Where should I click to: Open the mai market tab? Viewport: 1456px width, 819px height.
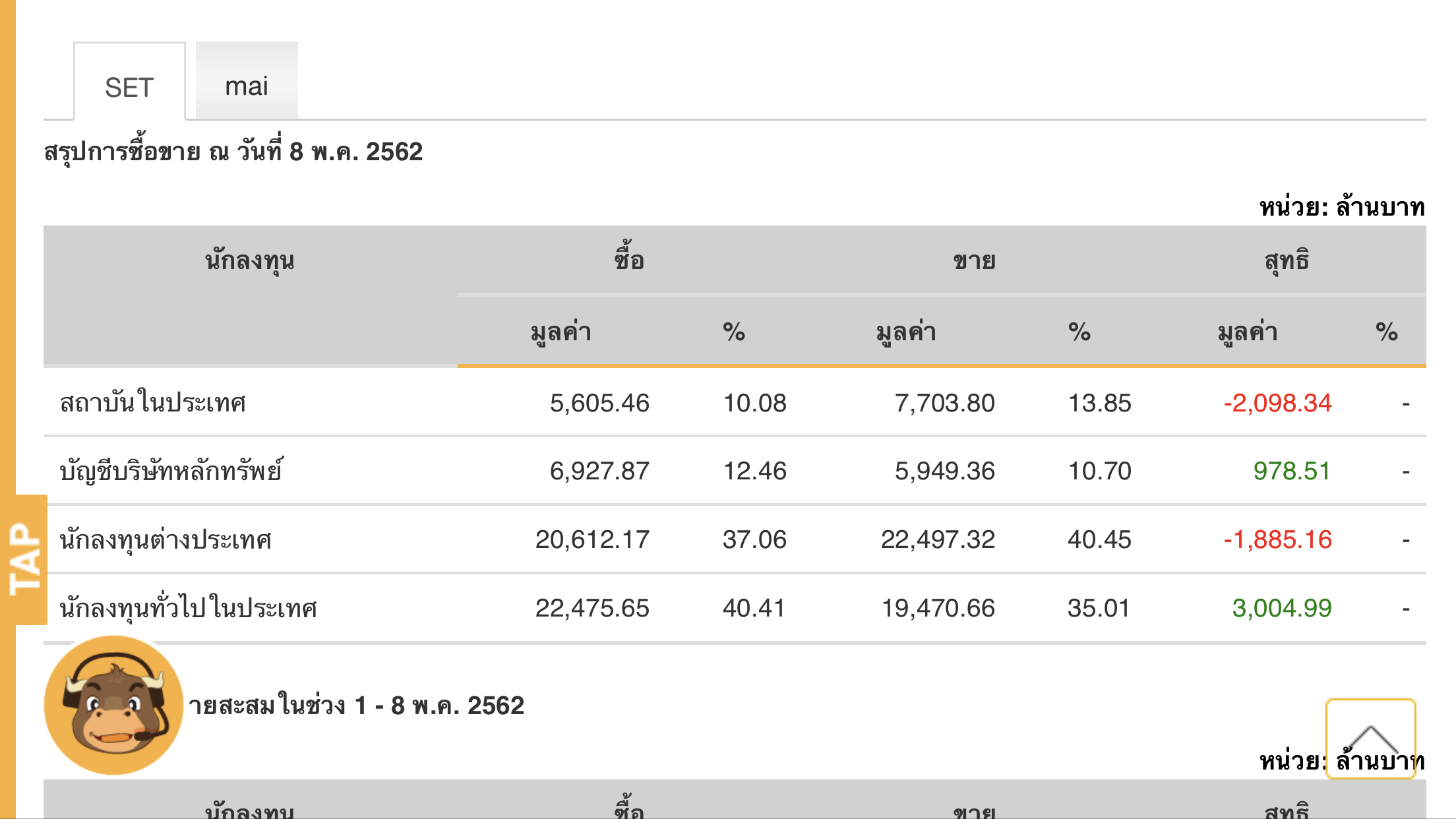pyautogui.click(x=247, y=86)
